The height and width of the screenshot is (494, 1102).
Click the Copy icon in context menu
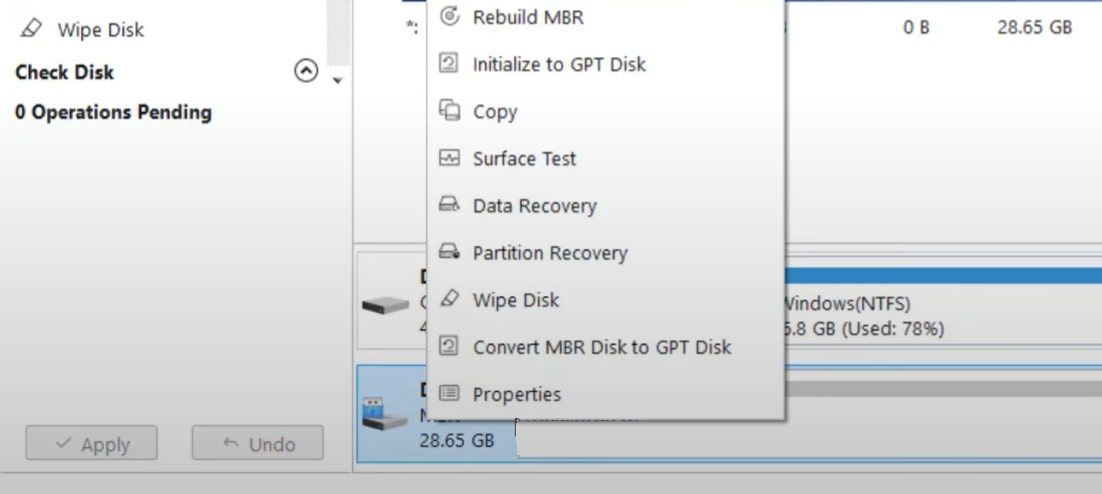(x=450, y=111)
